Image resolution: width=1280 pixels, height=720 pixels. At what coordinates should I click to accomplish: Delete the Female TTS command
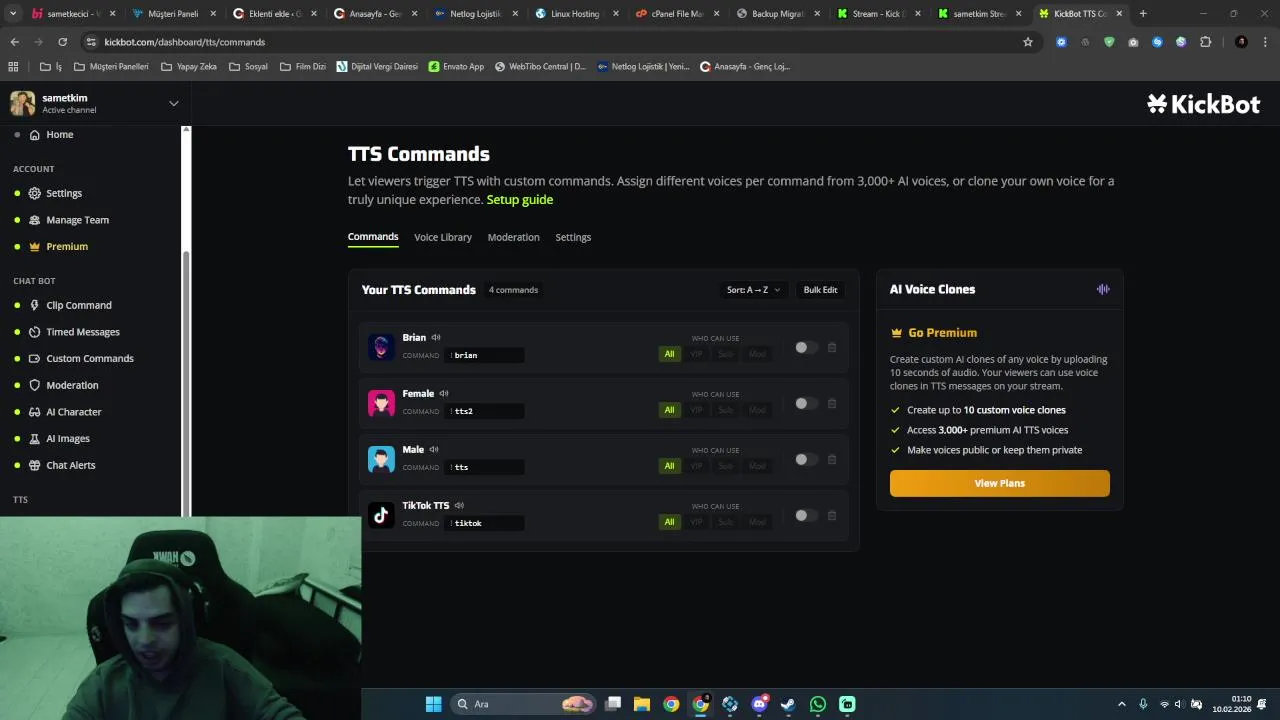point(832,404)
